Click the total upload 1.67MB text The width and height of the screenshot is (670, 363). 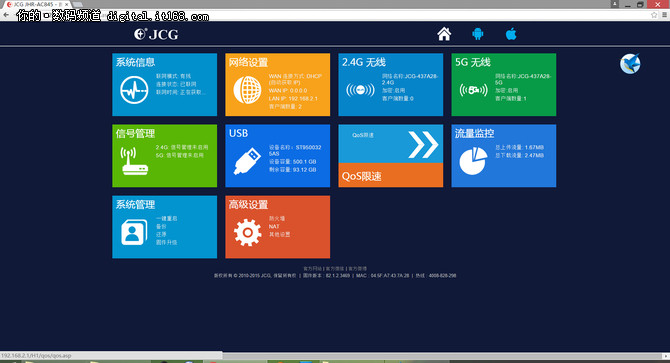[x=520, y=147]
